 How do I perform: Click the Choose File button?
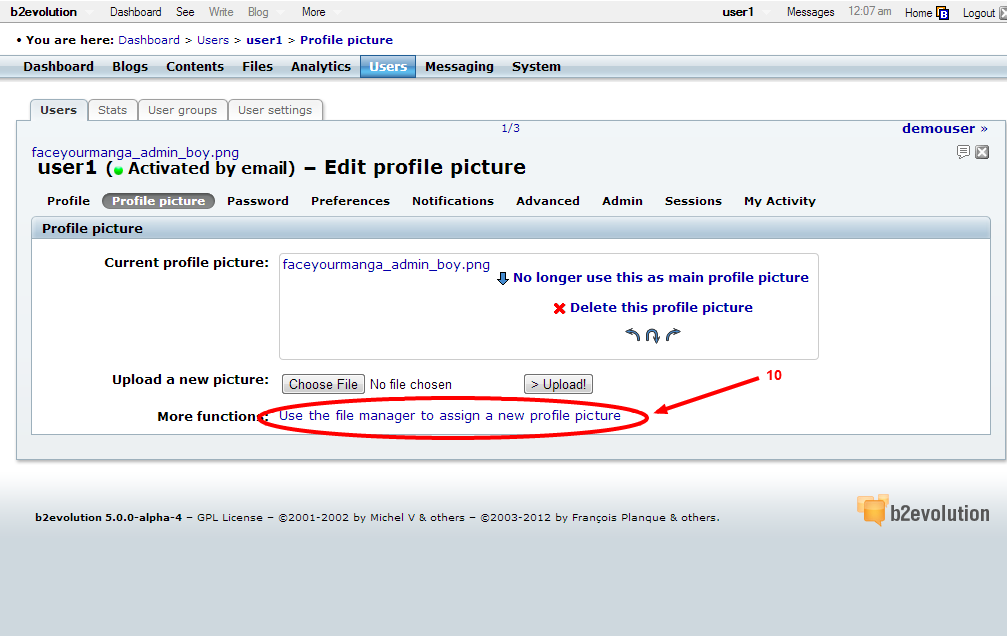click(x=323, y=384)
